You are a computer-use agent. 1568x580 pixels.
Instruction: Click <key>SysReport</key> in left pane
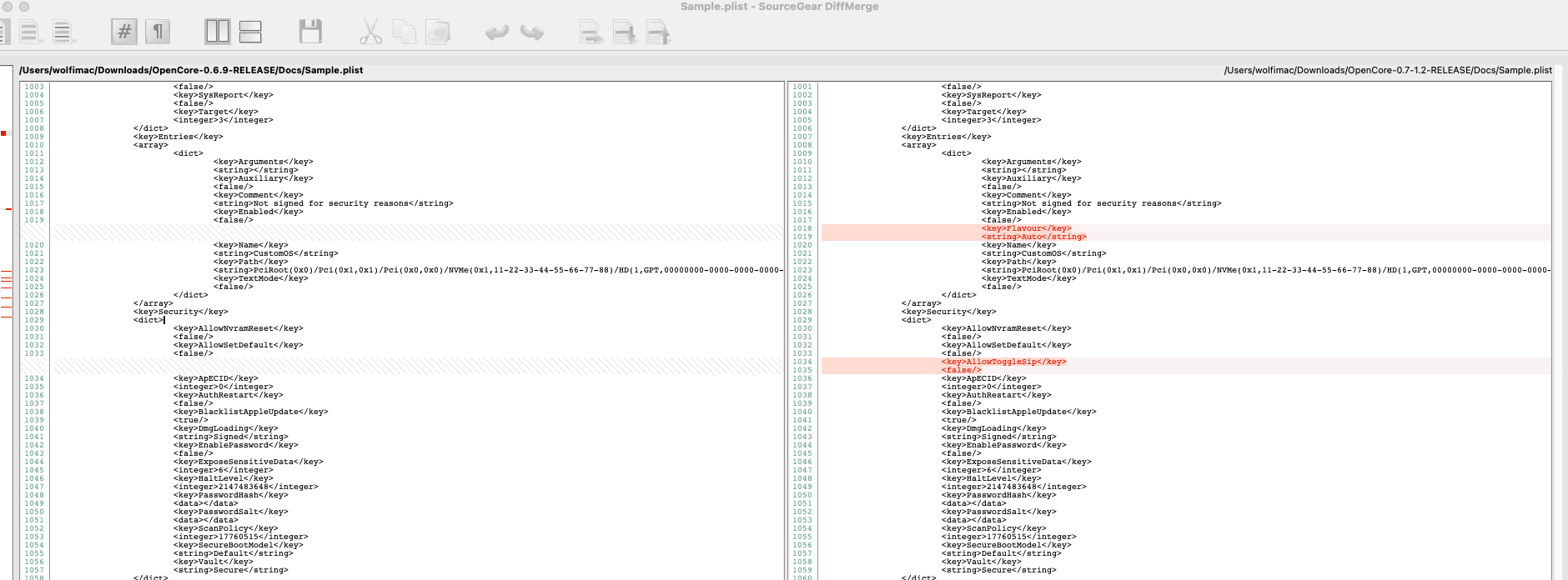click(223, 95)
